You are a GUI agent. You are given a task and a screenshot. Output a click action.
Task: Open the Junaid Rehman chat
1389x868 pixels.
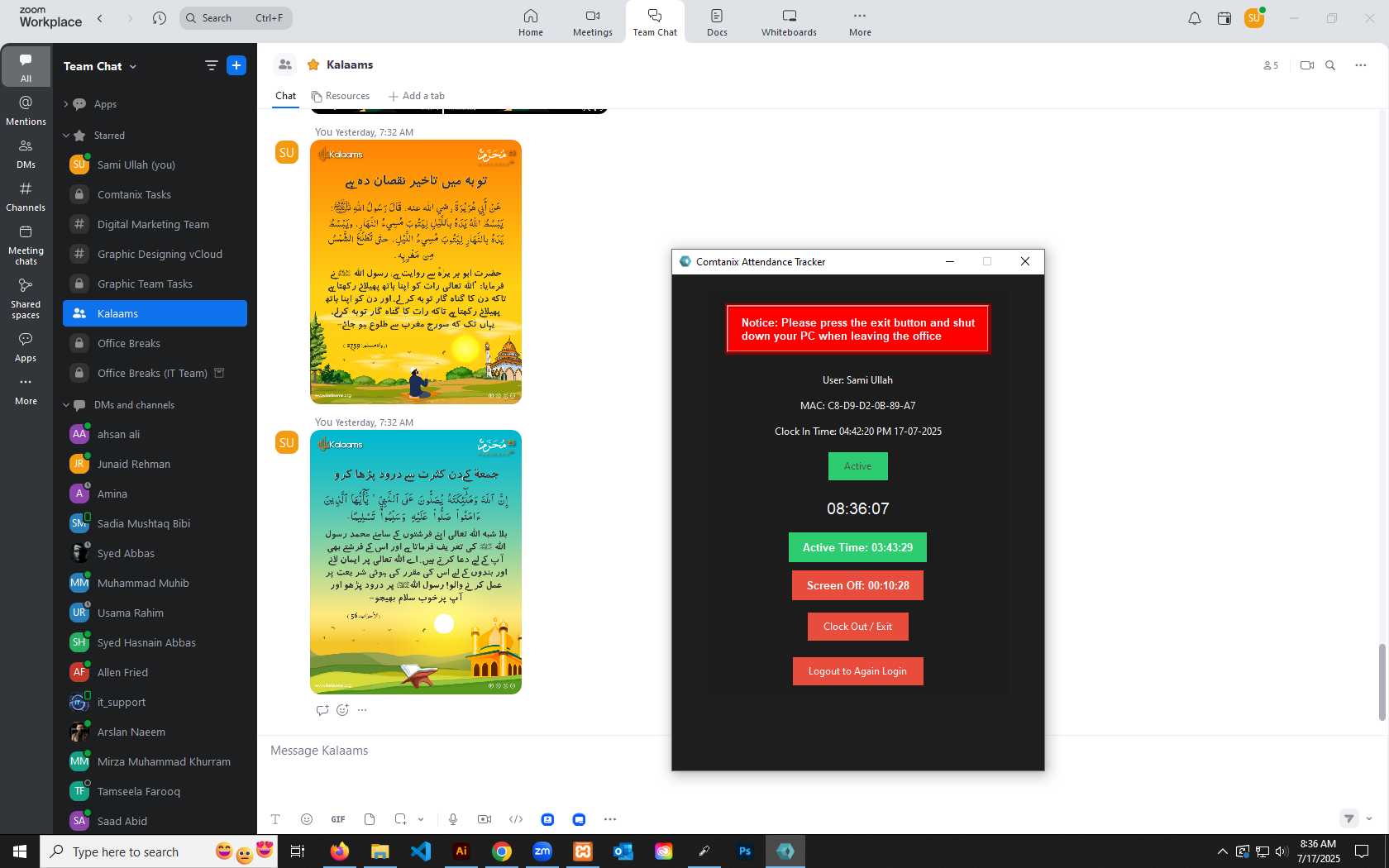point(155,464)
